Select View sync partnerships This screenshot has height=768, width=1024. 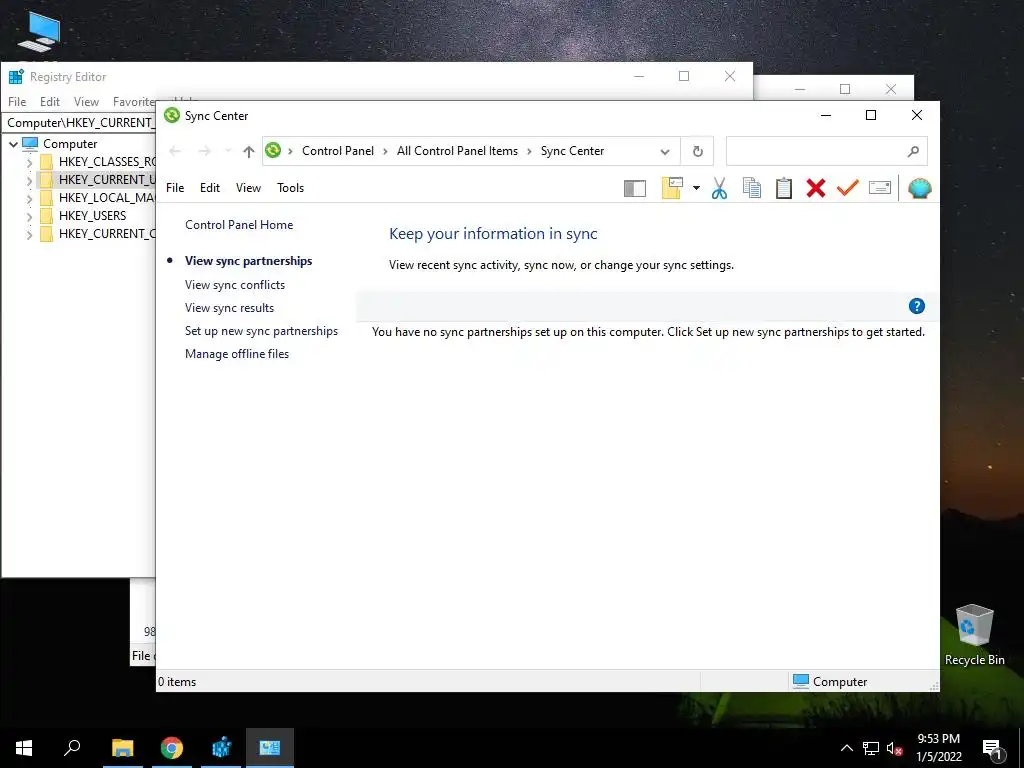point(248,261)
